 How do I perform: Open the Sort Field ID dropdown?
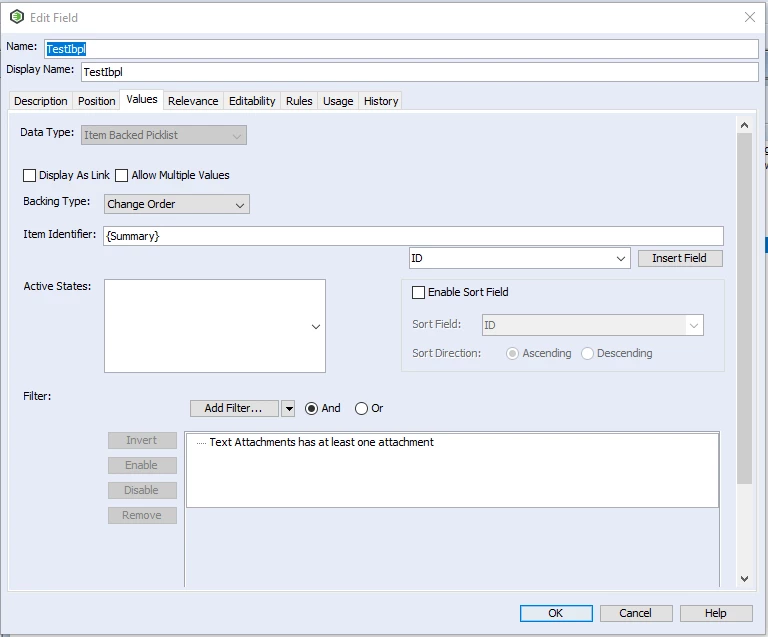coord(593,325)
